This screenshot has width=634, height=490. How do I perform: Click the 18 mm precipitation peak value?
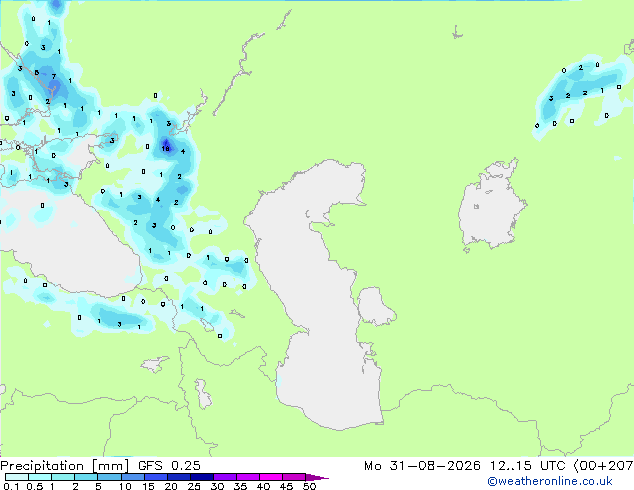pos(165,149)
